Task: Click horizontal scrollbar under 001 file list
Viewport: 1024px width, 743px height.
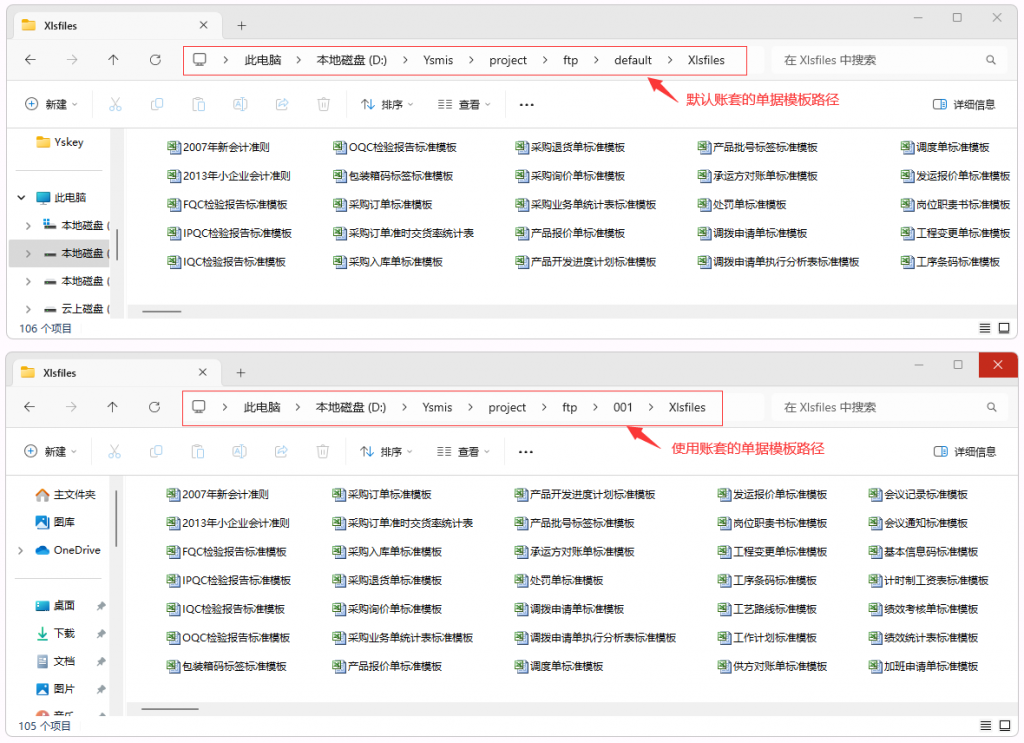Action: (170, 709)
